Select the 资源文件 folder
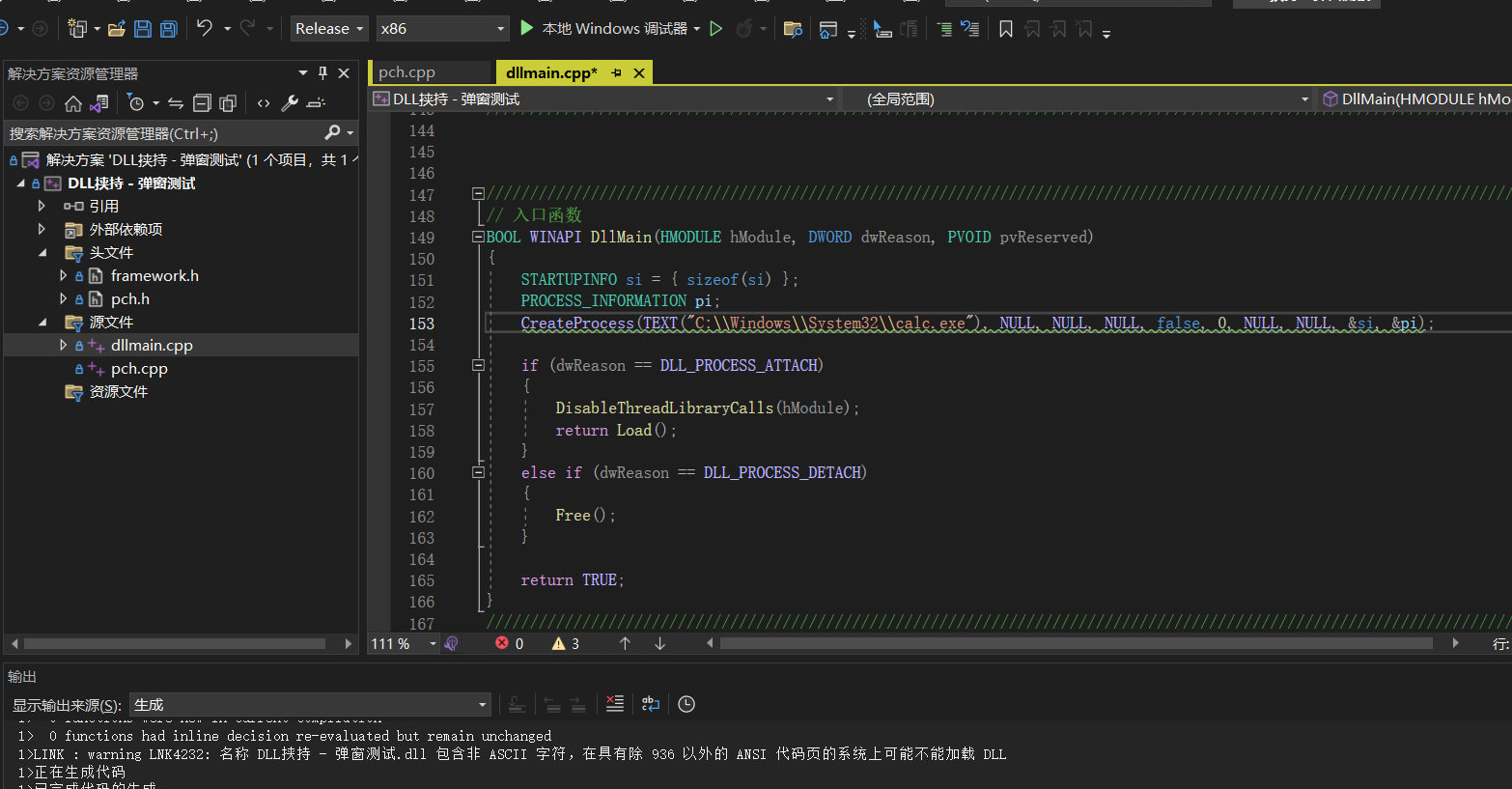The width and height of the screenshot is (1512, 789). 118,391
